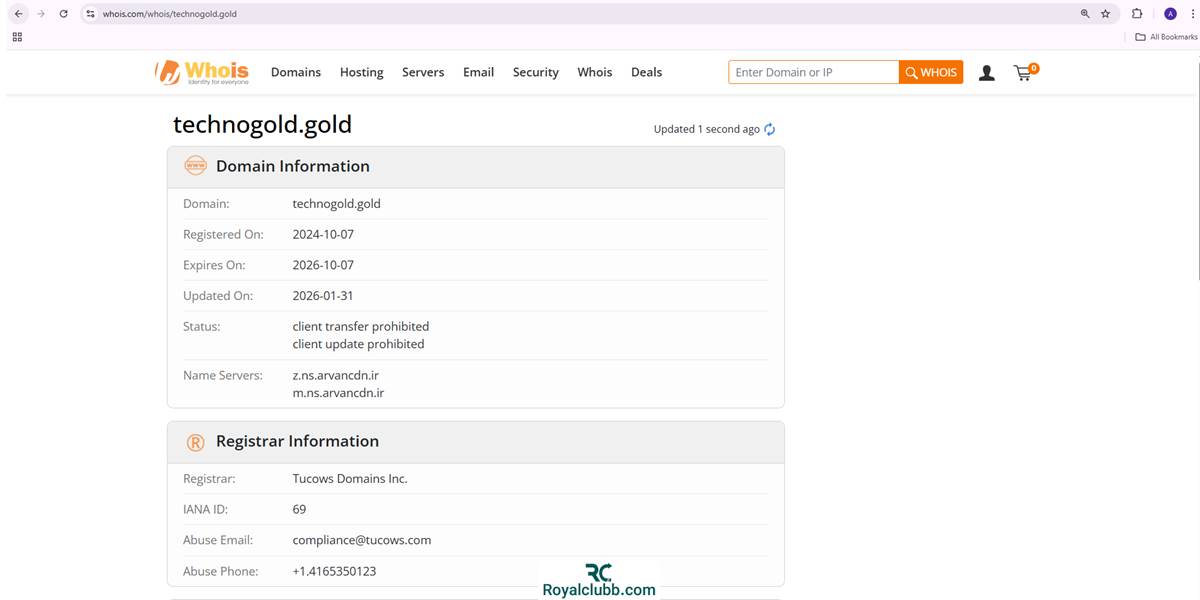Click the browser address bar URL
The image size is (1200, 600).
169,14
